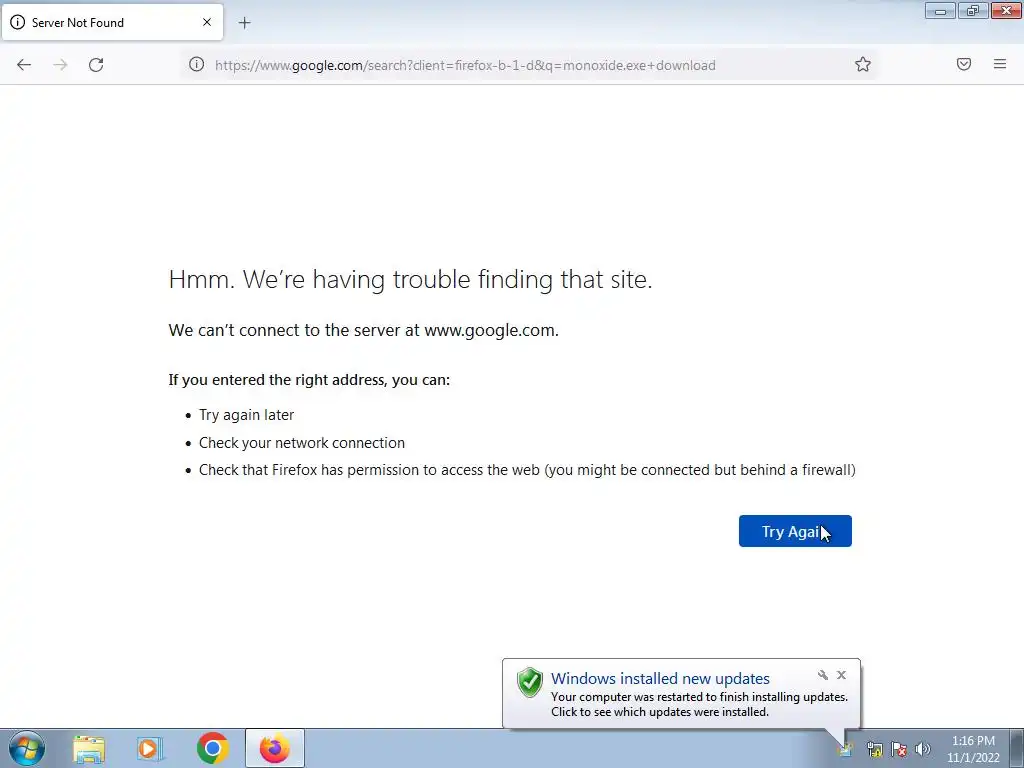Close the Server Not Found tab

(207, 22)
